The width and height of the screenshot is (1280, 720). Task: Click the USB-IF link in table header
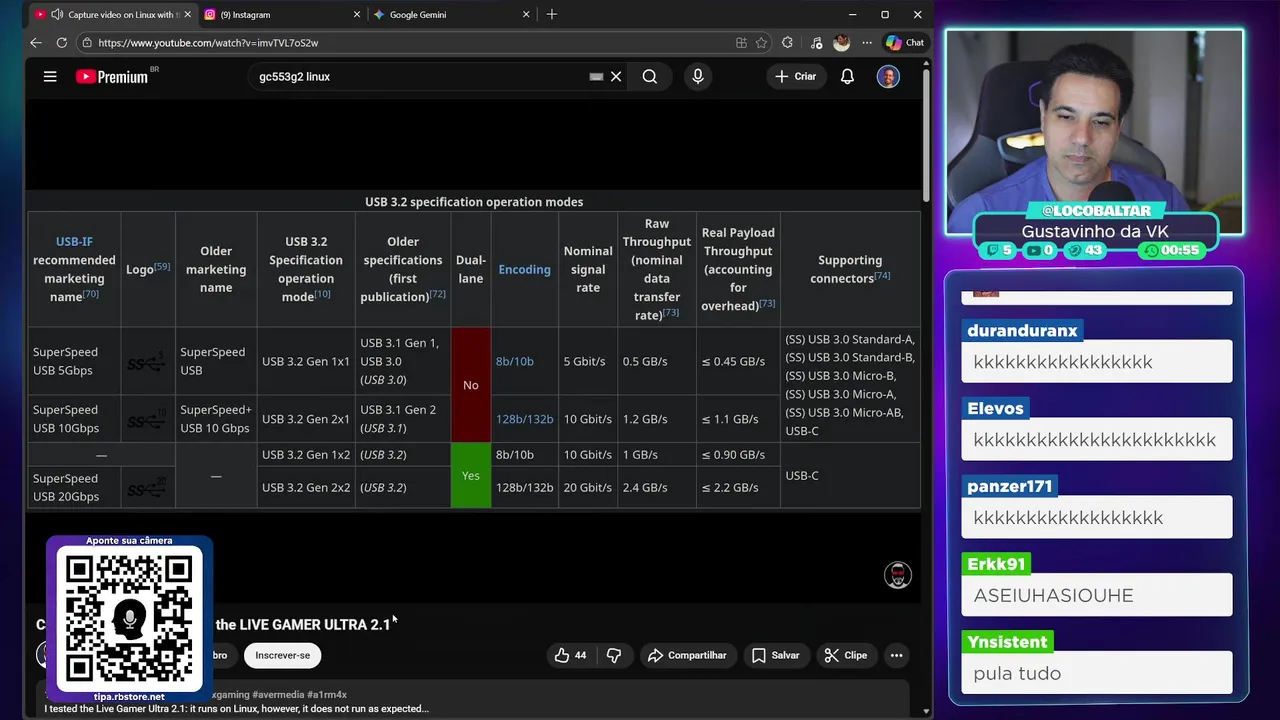tap(74, 241)
